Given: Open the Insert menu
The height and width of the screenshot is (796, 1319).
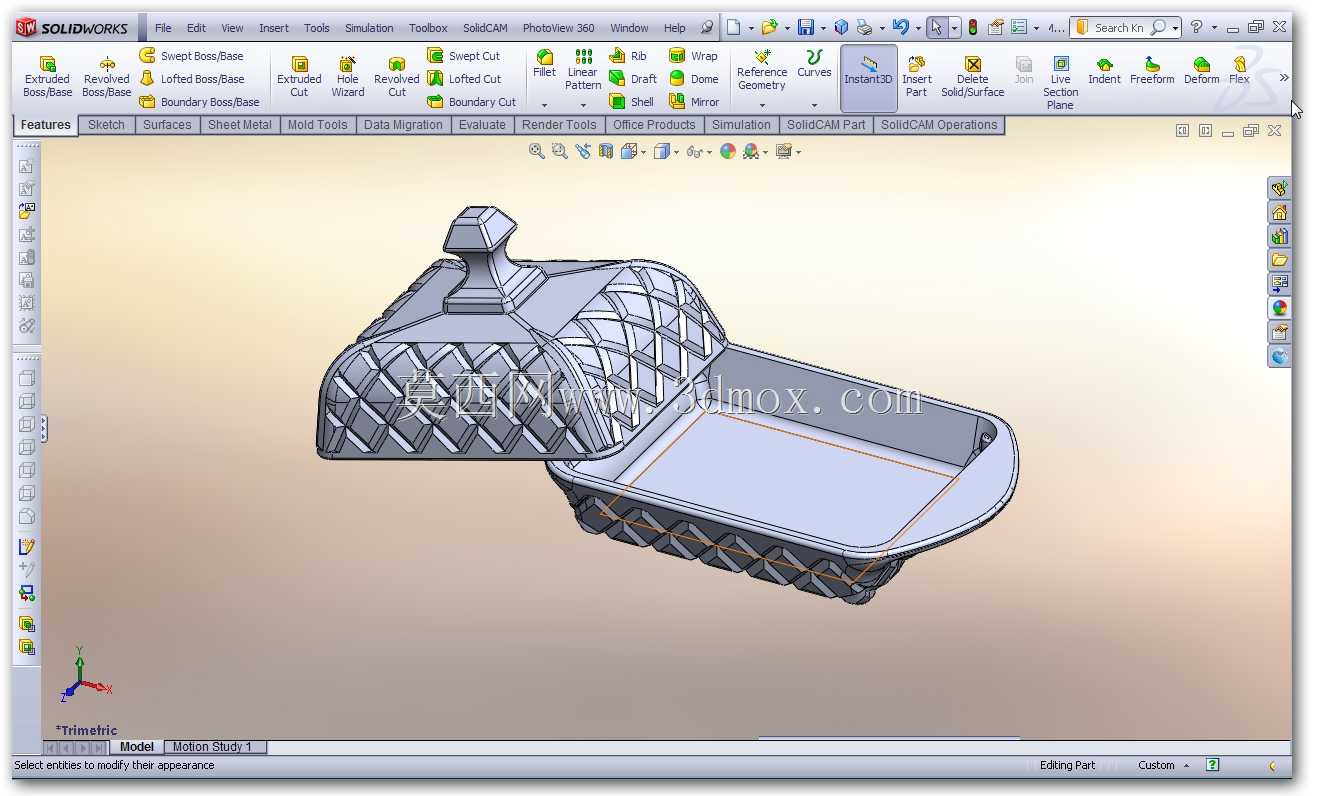Looking at the screenshot, I should [274, 28].
